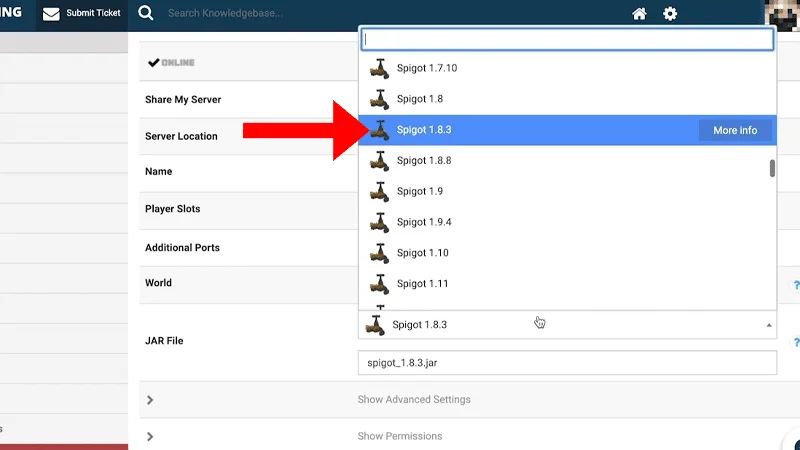Image resolution: width=800 pixels, height=450 pixels.
Task: Click the More info button
Action: coord(734,130)
